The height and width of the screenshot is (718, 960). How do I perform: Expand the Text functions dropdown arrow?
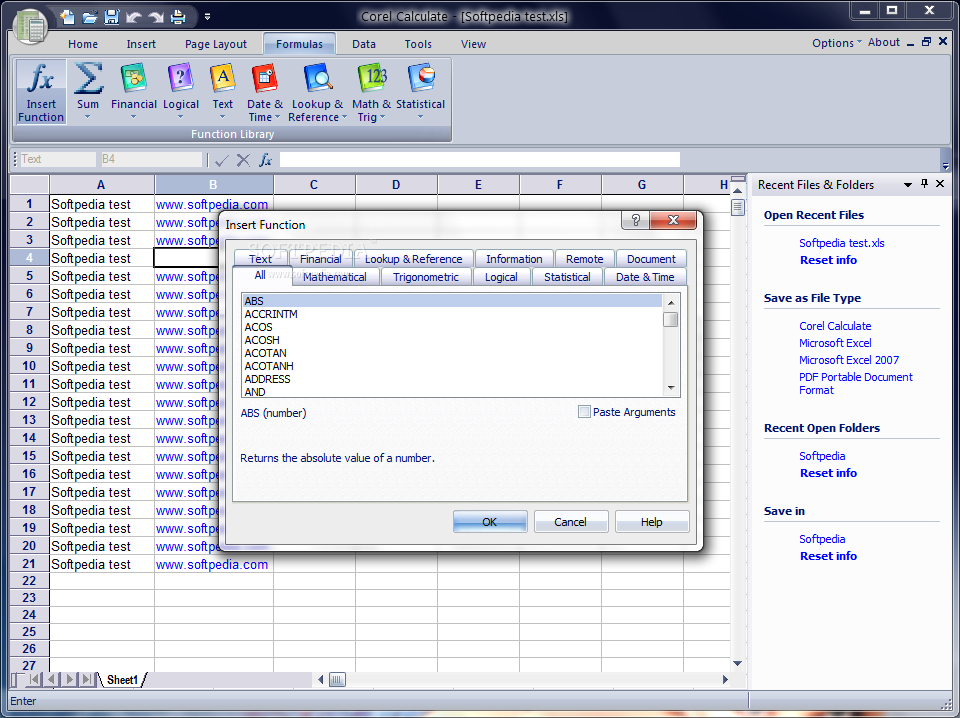222,117
